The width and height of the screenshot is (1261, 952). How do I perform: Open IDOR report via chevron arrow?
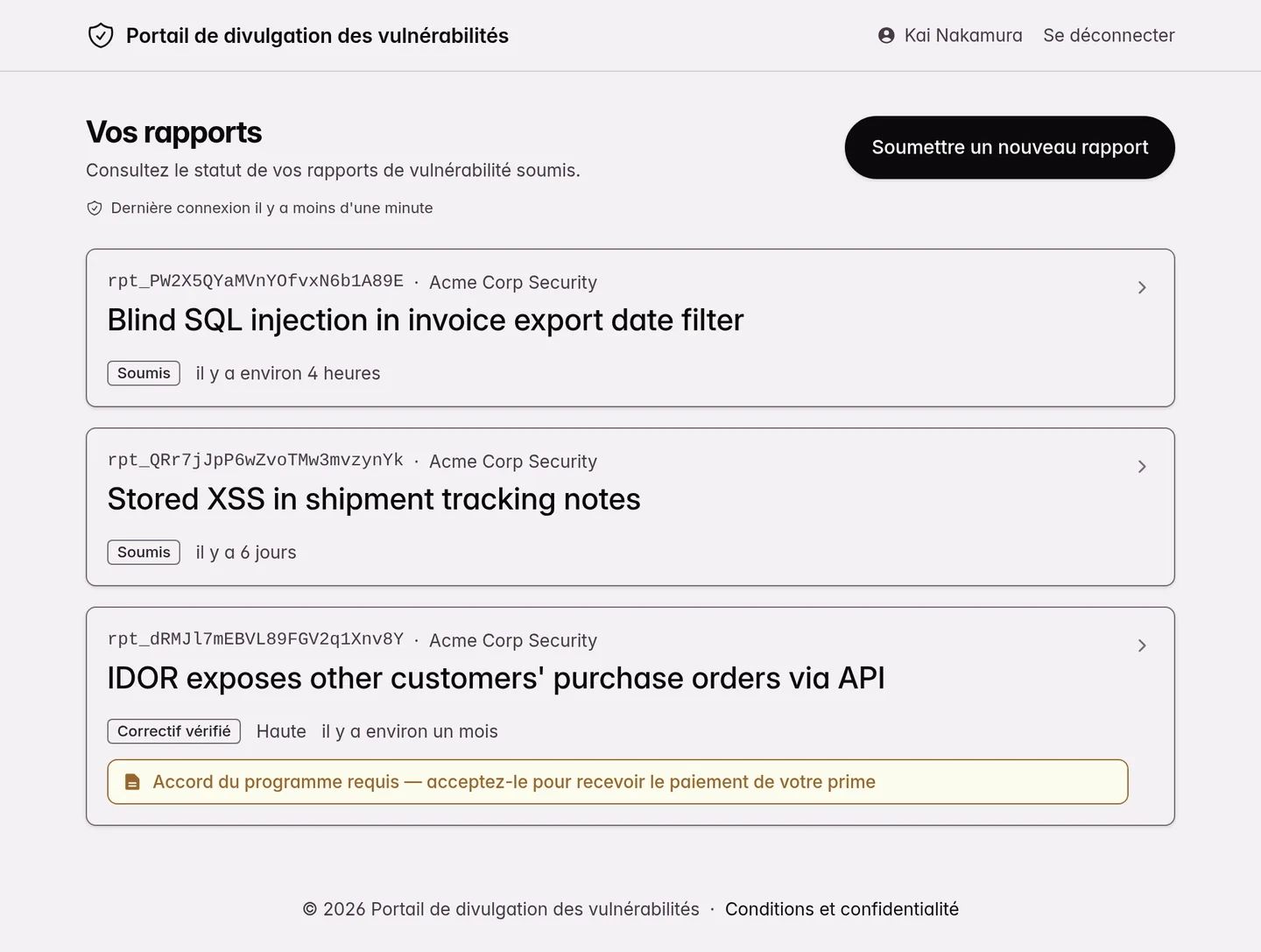click(1142, 645)
